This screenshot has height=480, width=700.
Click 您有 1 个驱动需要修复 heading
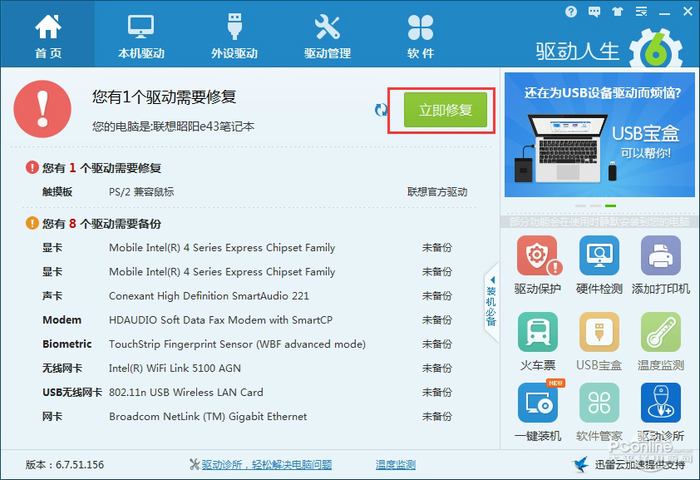pyautogui.click(x=101, y=168)
